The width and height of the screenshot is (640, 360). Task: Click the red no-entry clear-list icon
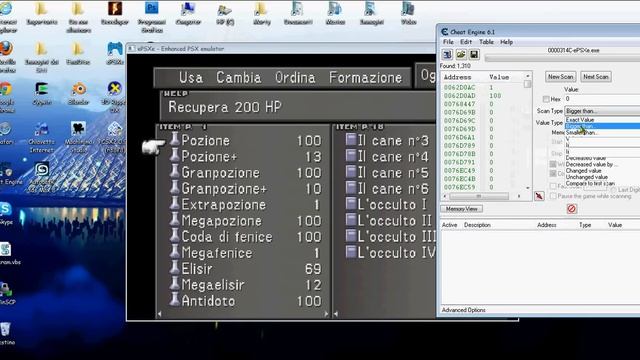point(571,209)
